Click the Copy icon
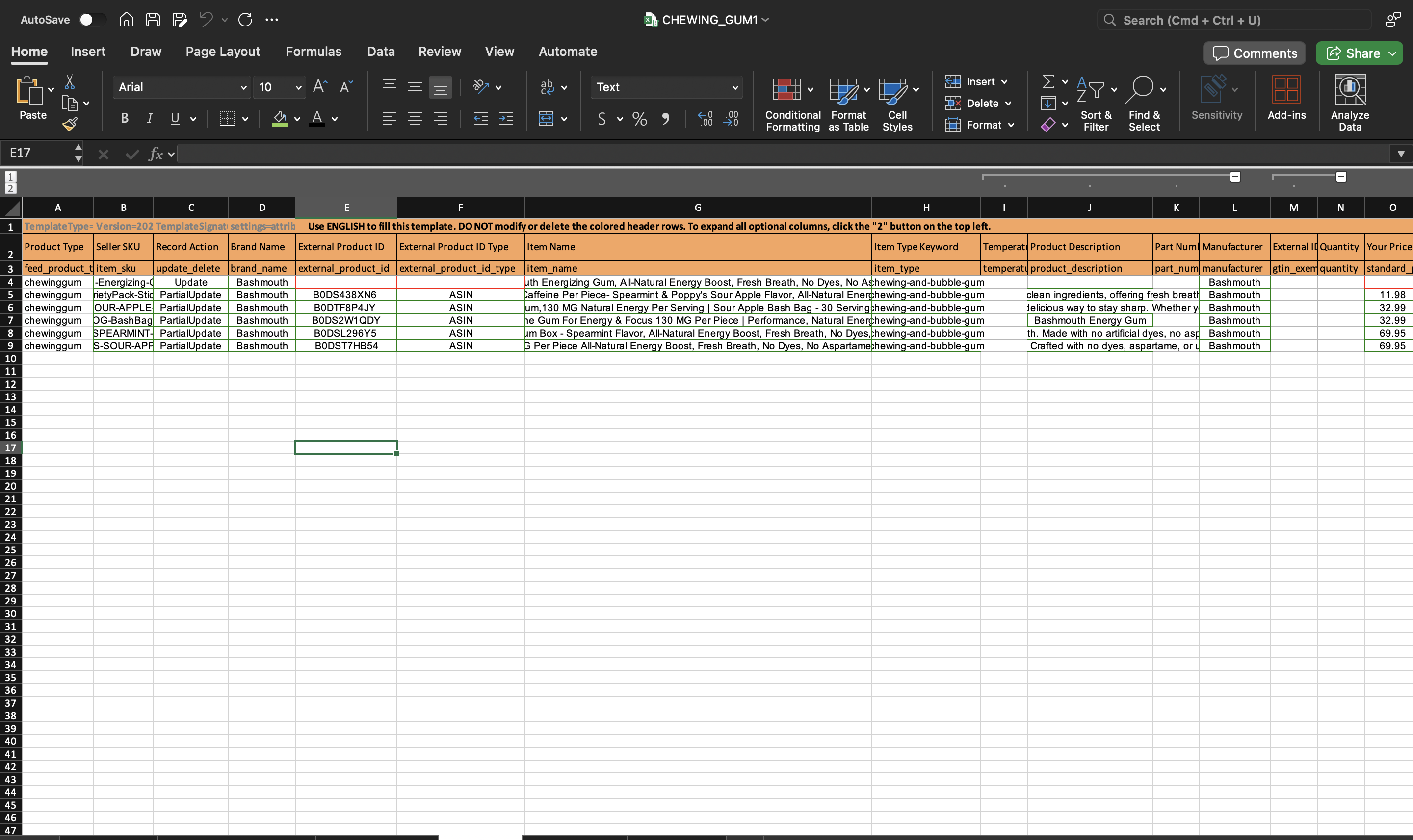The width and height of the screenshot is (1413, 840). pyautogui.click(x=70, y=103)
